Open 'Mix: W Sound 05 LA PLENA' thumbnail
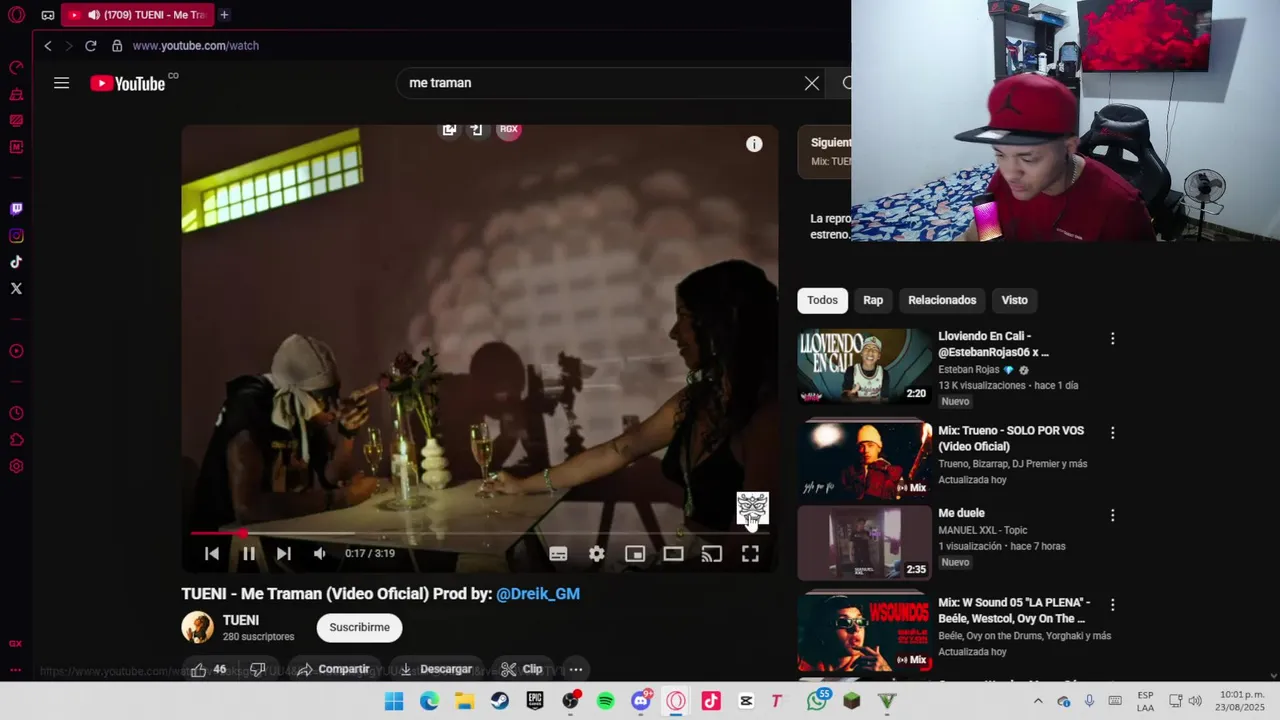 (864, 632)
